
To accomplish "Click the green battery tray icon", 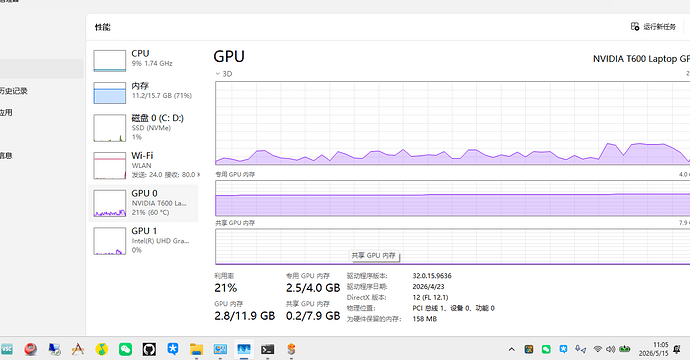I will point(625,349).
